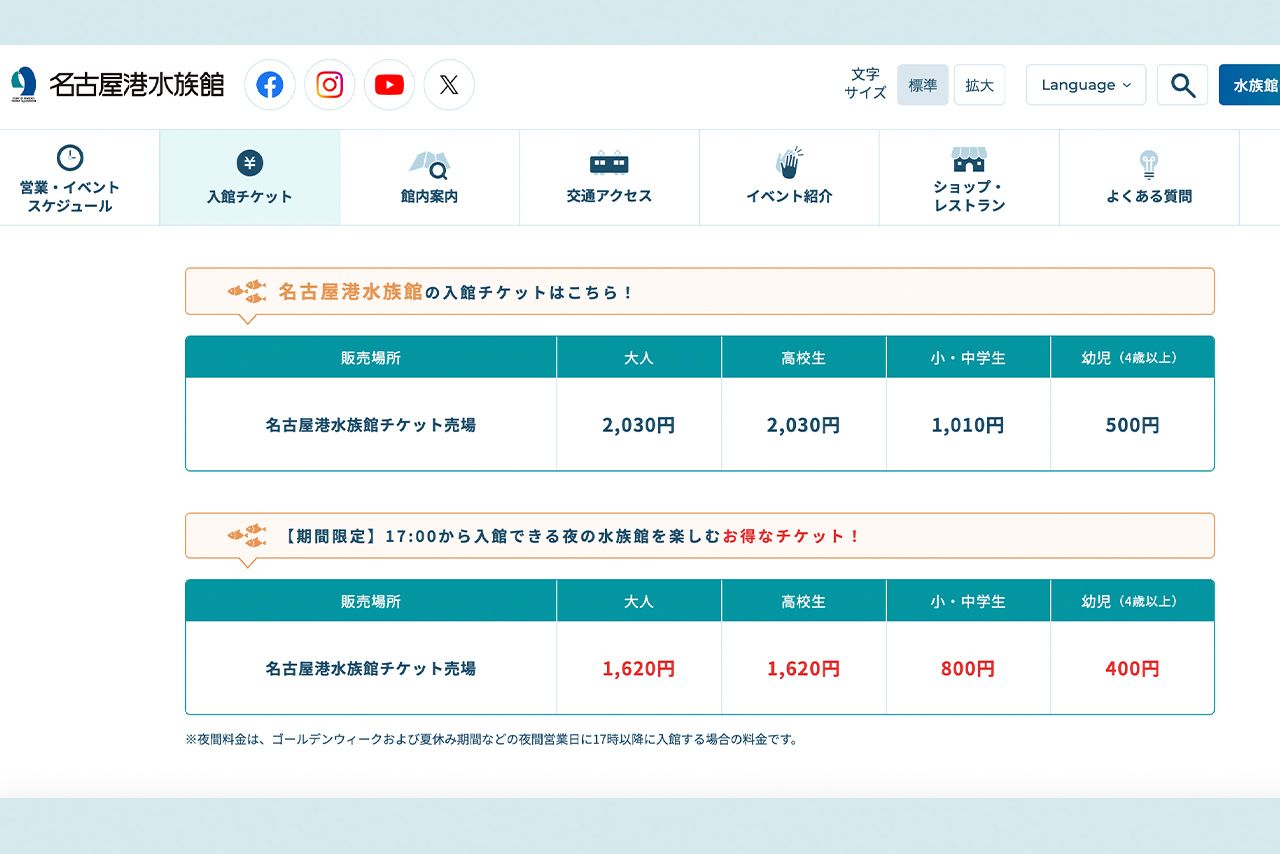
Task: Open the Facebook page icon
Action: click(270, 85)
